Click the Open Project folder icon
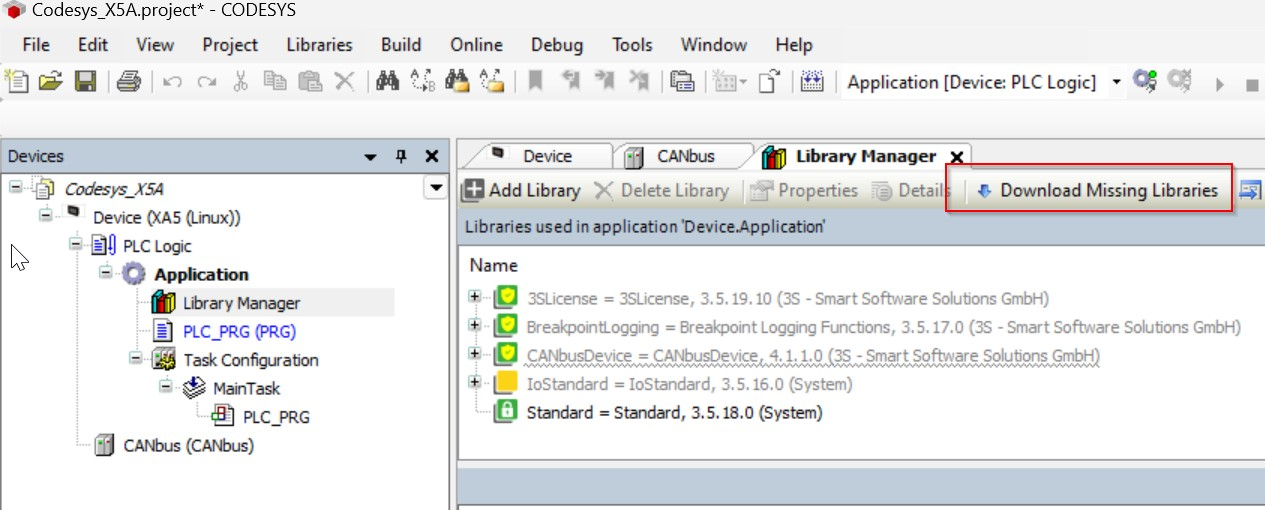1265x510 pixels. tap(50, 82)
